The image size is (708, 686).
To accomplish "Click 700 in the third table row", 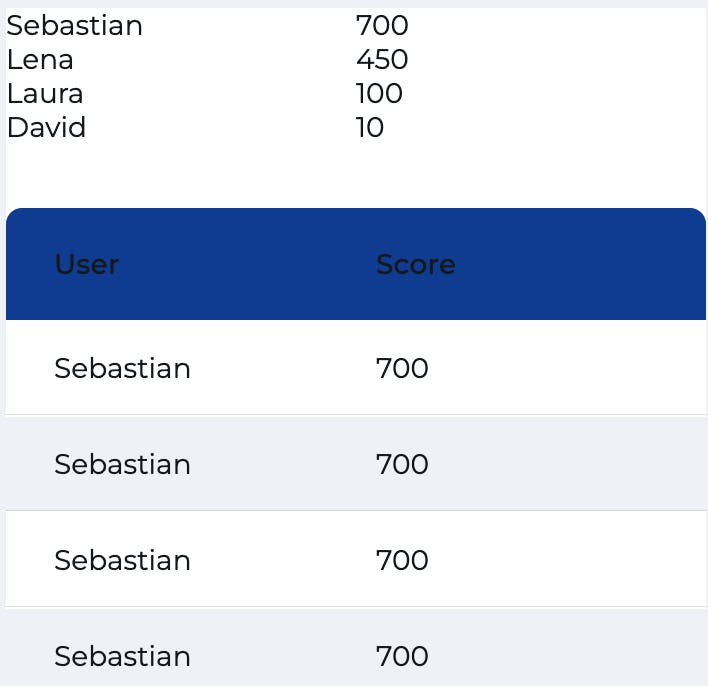I will (x=402, y=561).
